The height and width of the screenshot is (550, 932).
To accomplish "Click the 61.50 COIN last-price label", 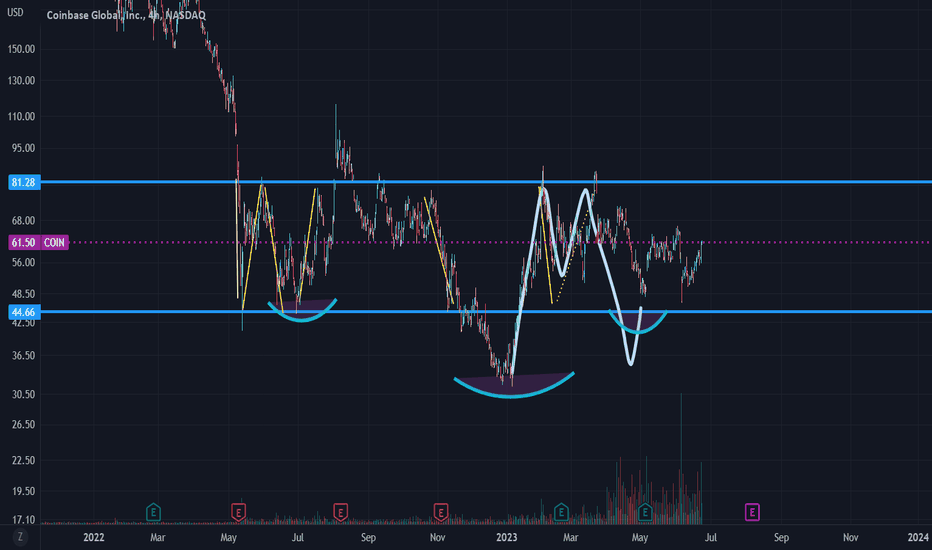I will [x=38, y=243].
